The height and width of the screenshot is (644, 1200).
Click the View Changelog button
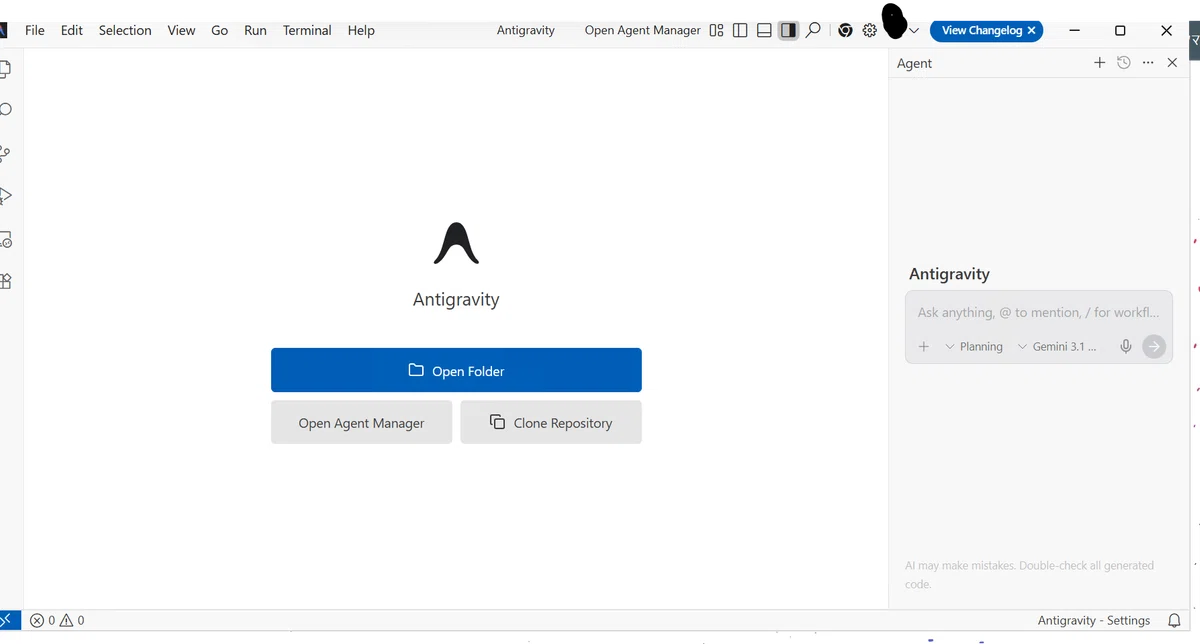point(982,30)
